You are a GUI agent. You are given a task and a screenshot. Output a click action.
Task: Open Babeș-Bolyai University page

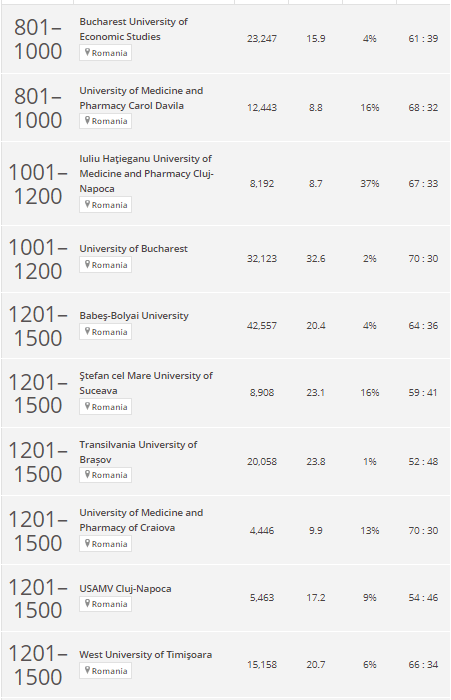(x=134, y=316)
